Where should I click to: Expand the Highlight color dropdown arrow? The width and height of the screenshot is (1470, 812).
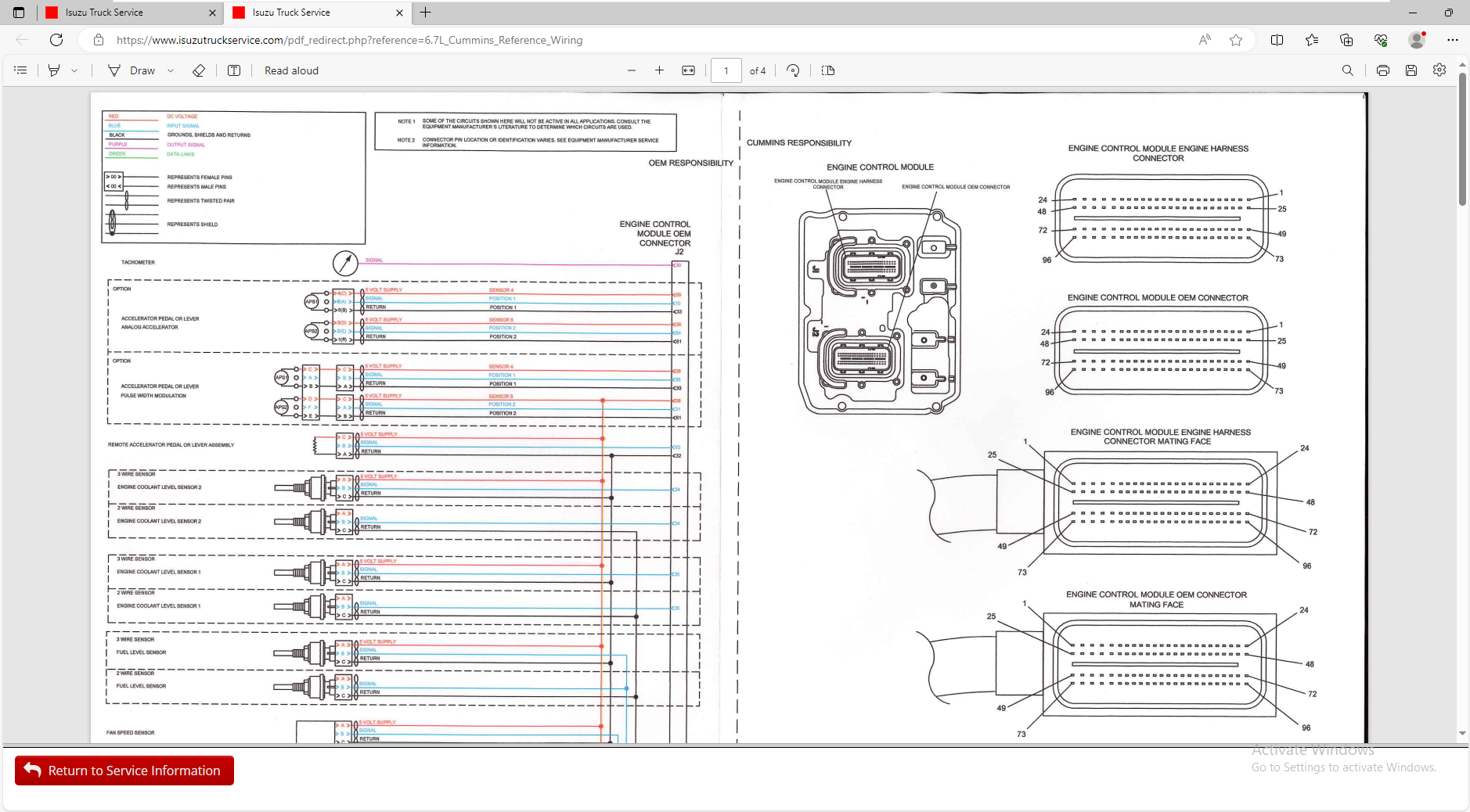point(74,70)
